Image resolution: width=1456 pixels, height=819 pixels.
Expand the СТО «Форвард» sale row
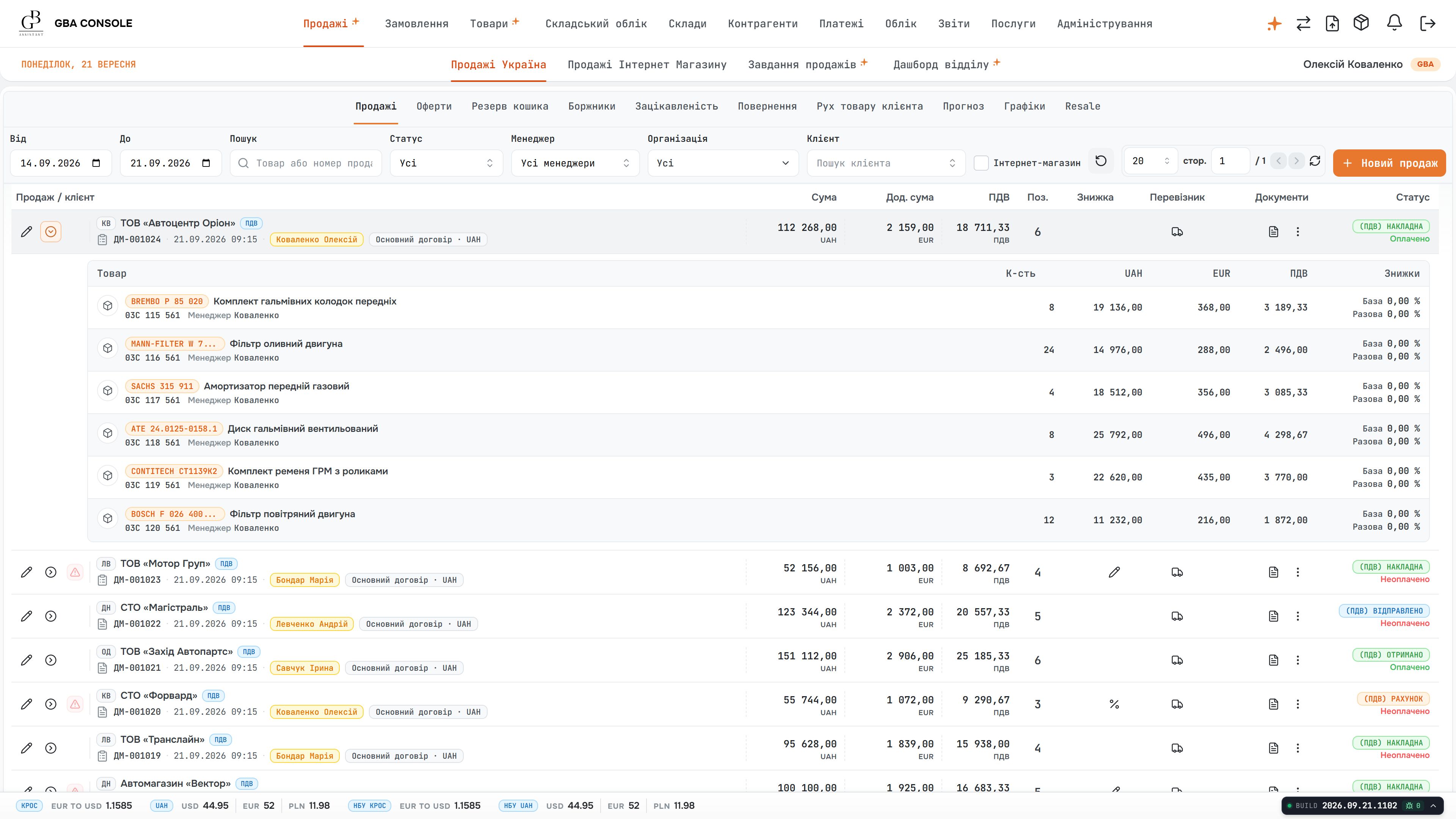(51, 704)
